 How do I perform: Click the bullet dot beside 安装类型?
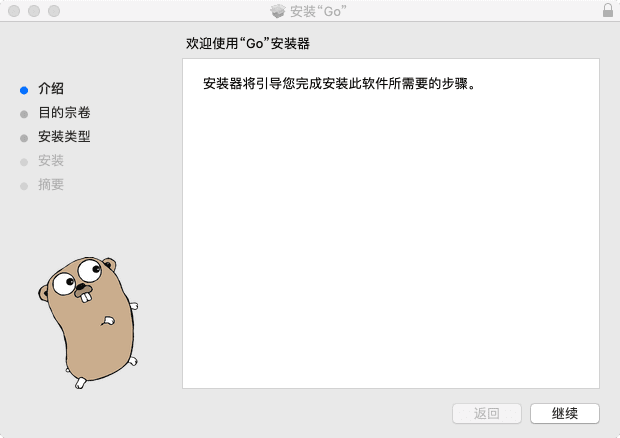24,137
